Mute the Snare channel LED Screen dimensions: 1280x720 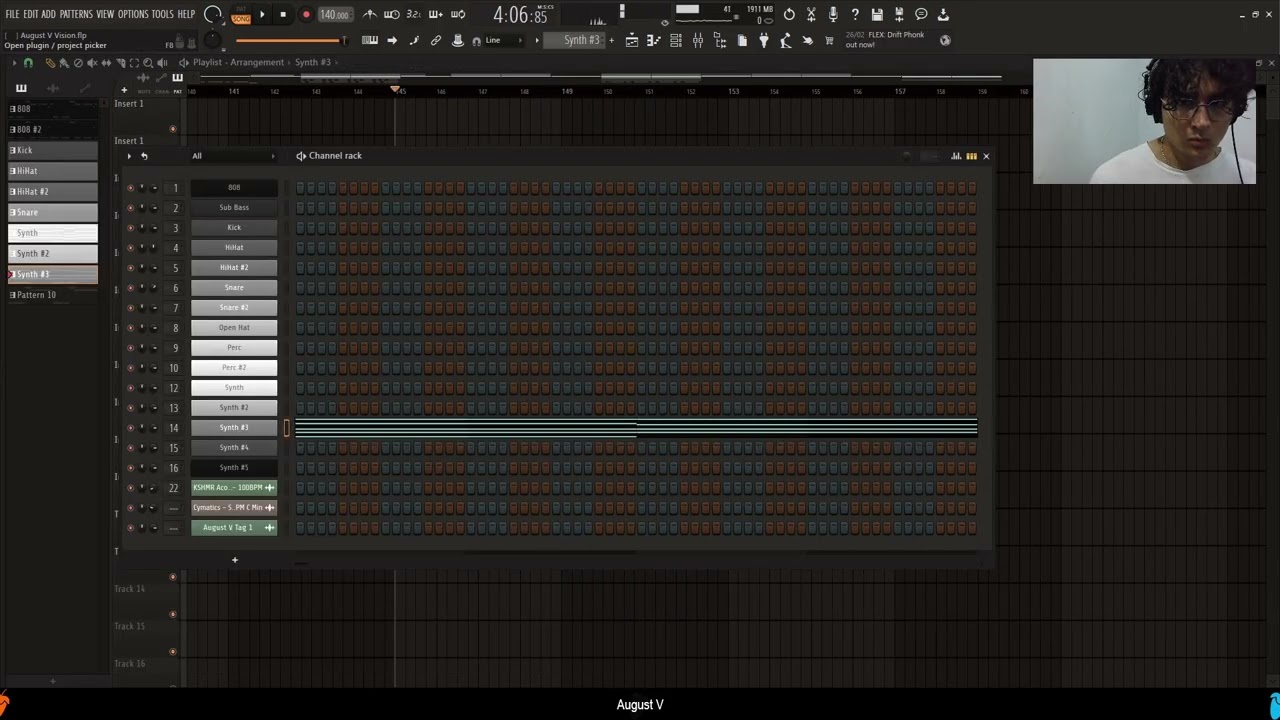(130, 288)
